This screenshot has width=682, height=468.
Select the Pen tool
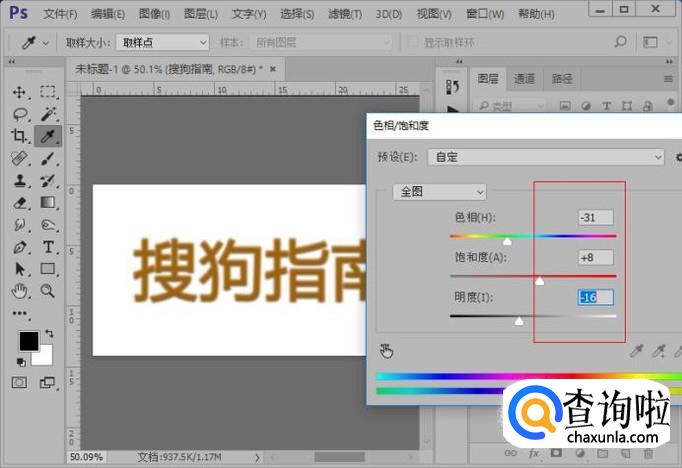20,247
